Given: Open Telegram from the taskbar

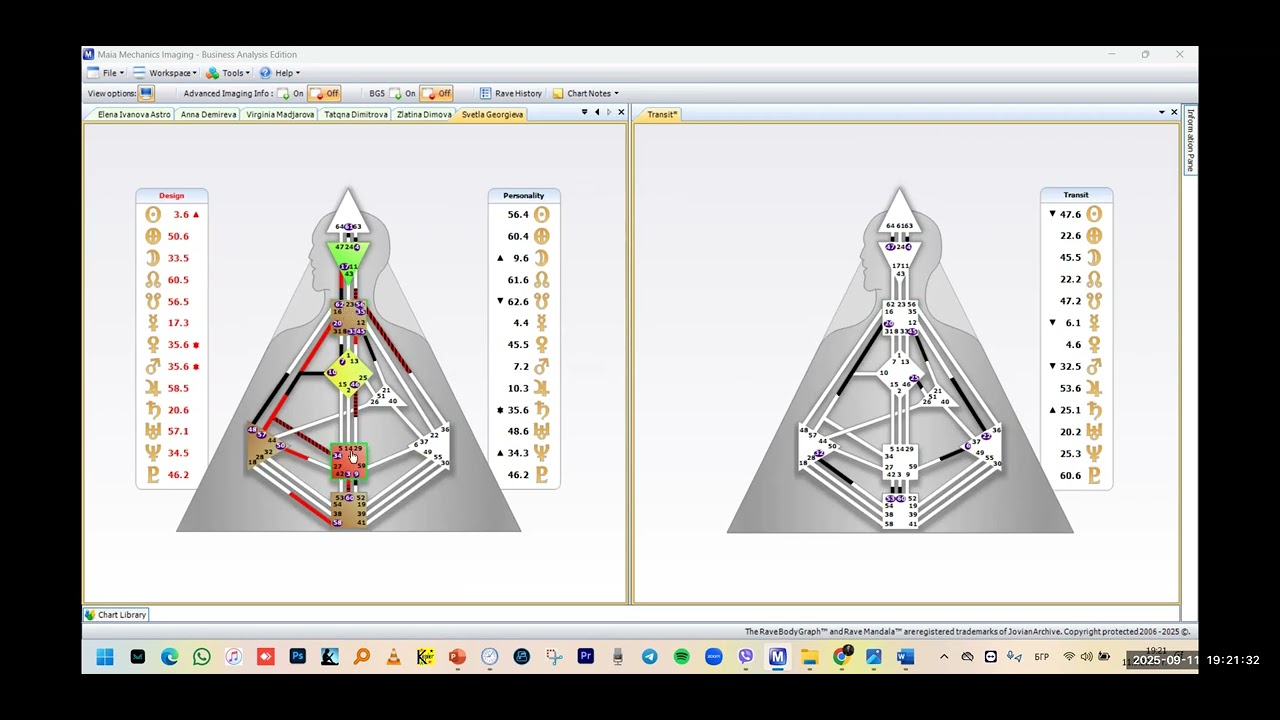Looking at the screenshot, I should coord(649,657).
